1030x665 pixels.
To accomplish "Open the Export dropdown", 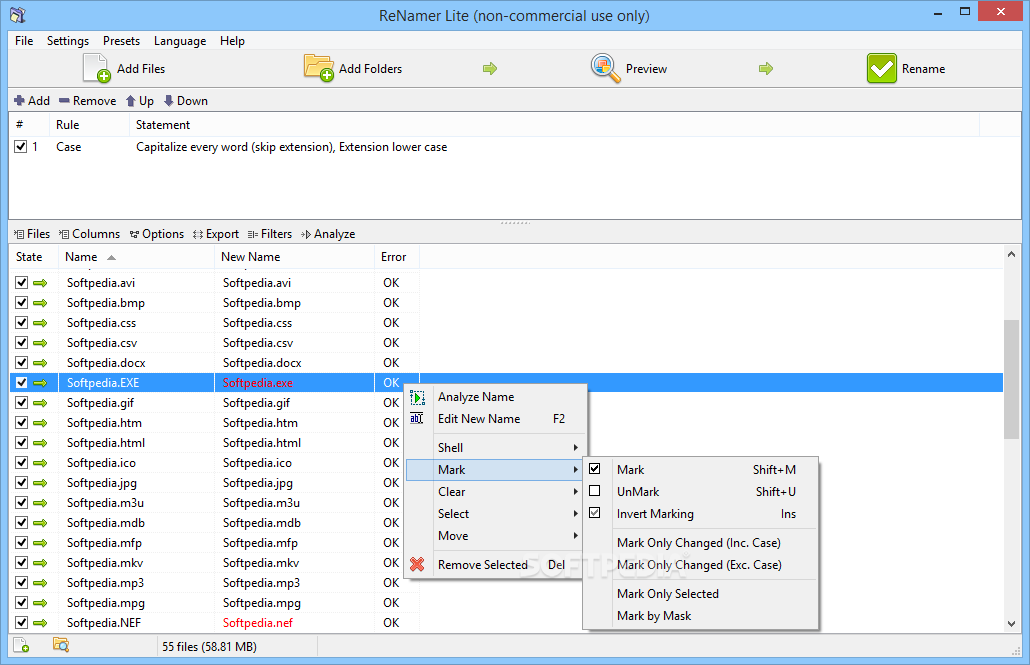I will [x=216, y=234].
